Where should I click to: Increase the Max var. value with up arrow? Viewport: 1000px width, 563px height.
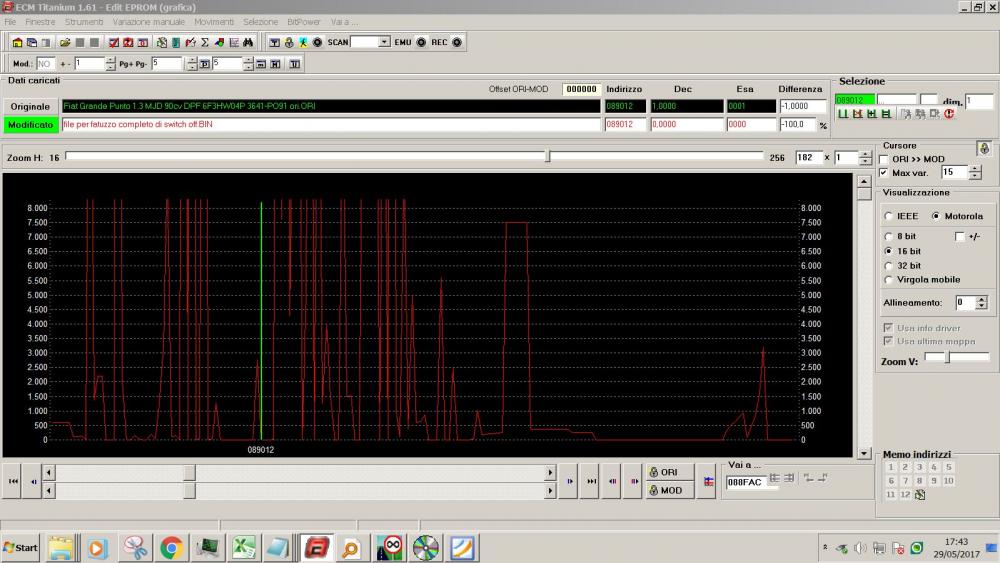coord(974,169)
